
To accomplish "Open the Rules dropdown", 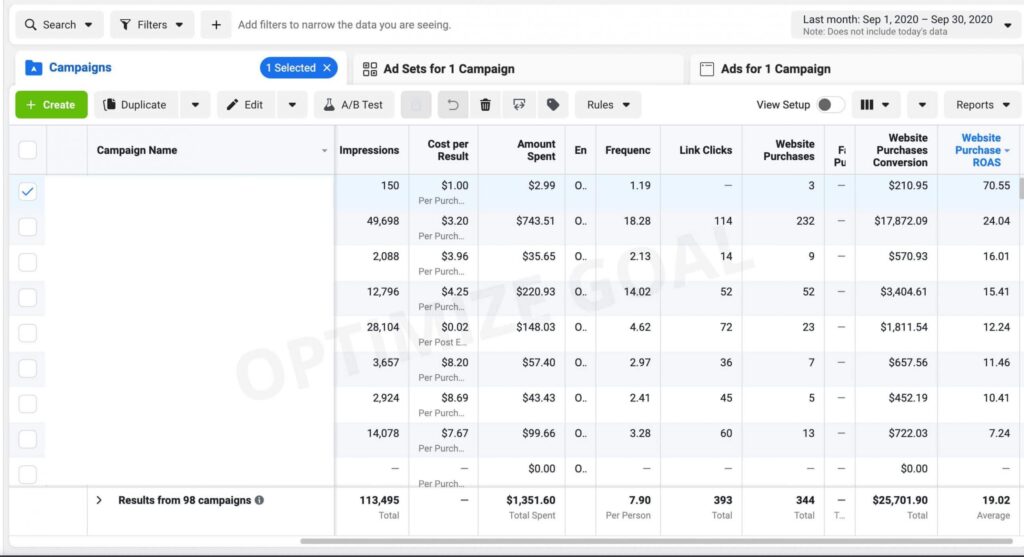I will tap(608, 104).
